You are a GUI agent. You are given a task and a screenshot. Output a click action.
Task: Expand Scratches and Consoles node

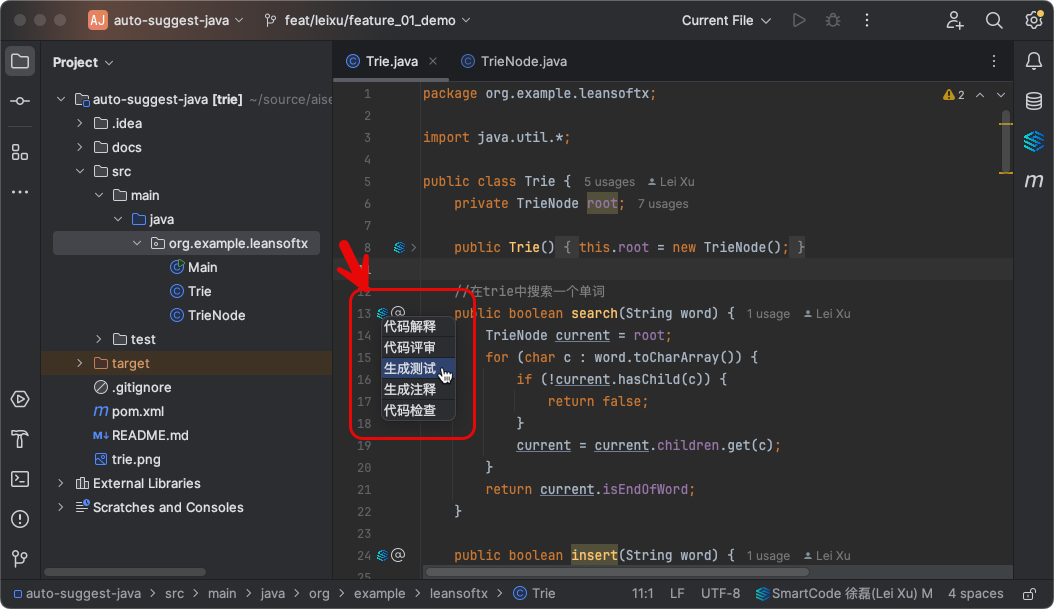point(60,508)
